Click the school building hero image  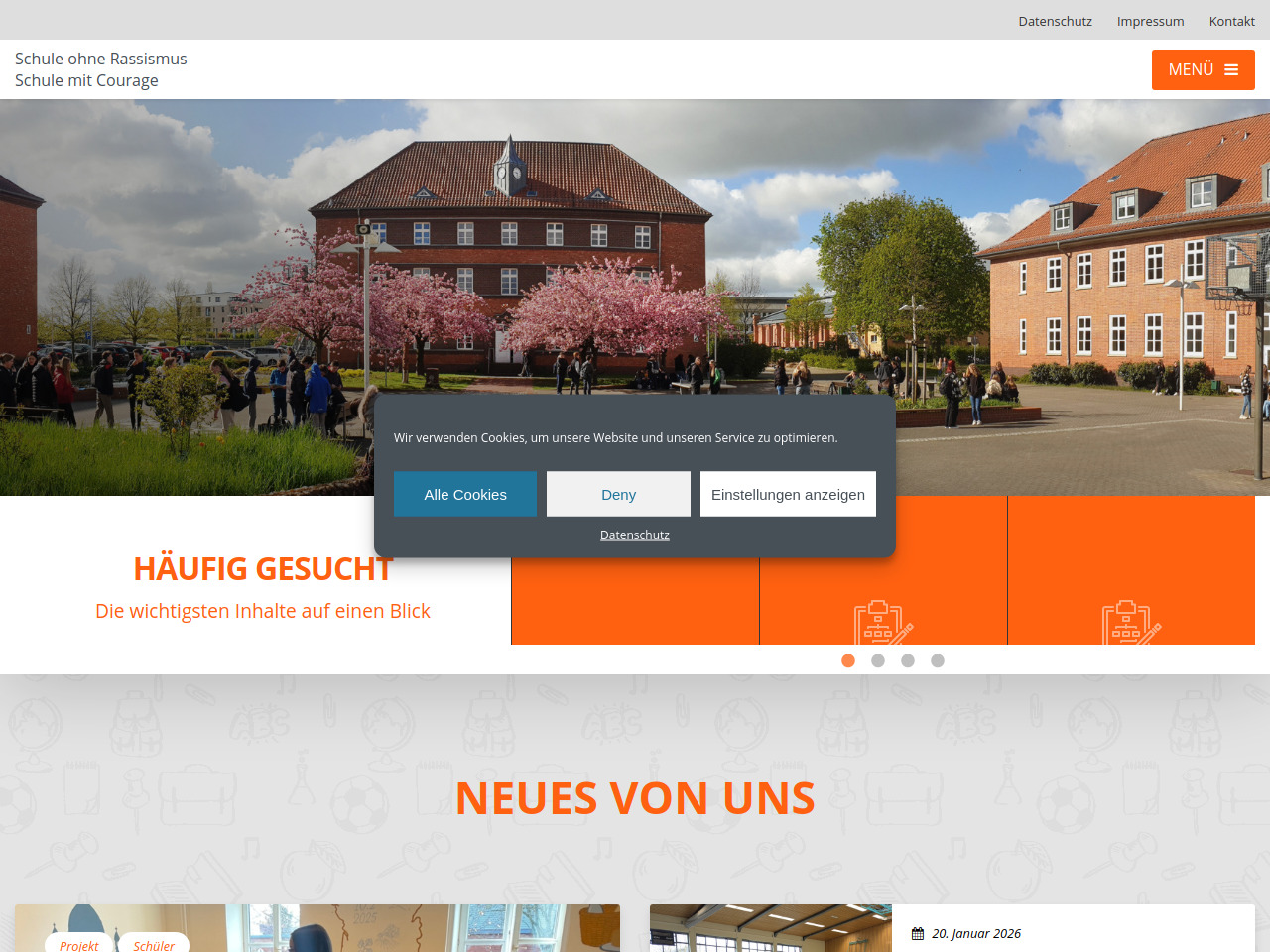coord(635,248)
